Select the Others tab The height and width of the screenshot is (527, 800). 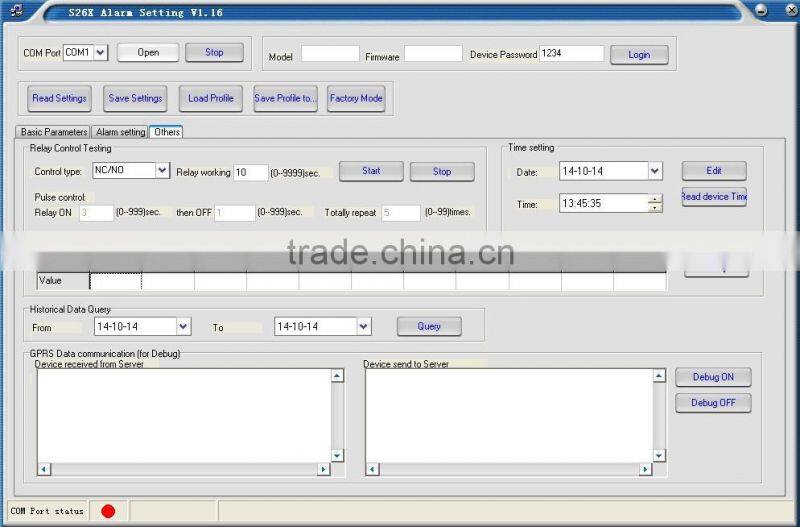[166, 132]
